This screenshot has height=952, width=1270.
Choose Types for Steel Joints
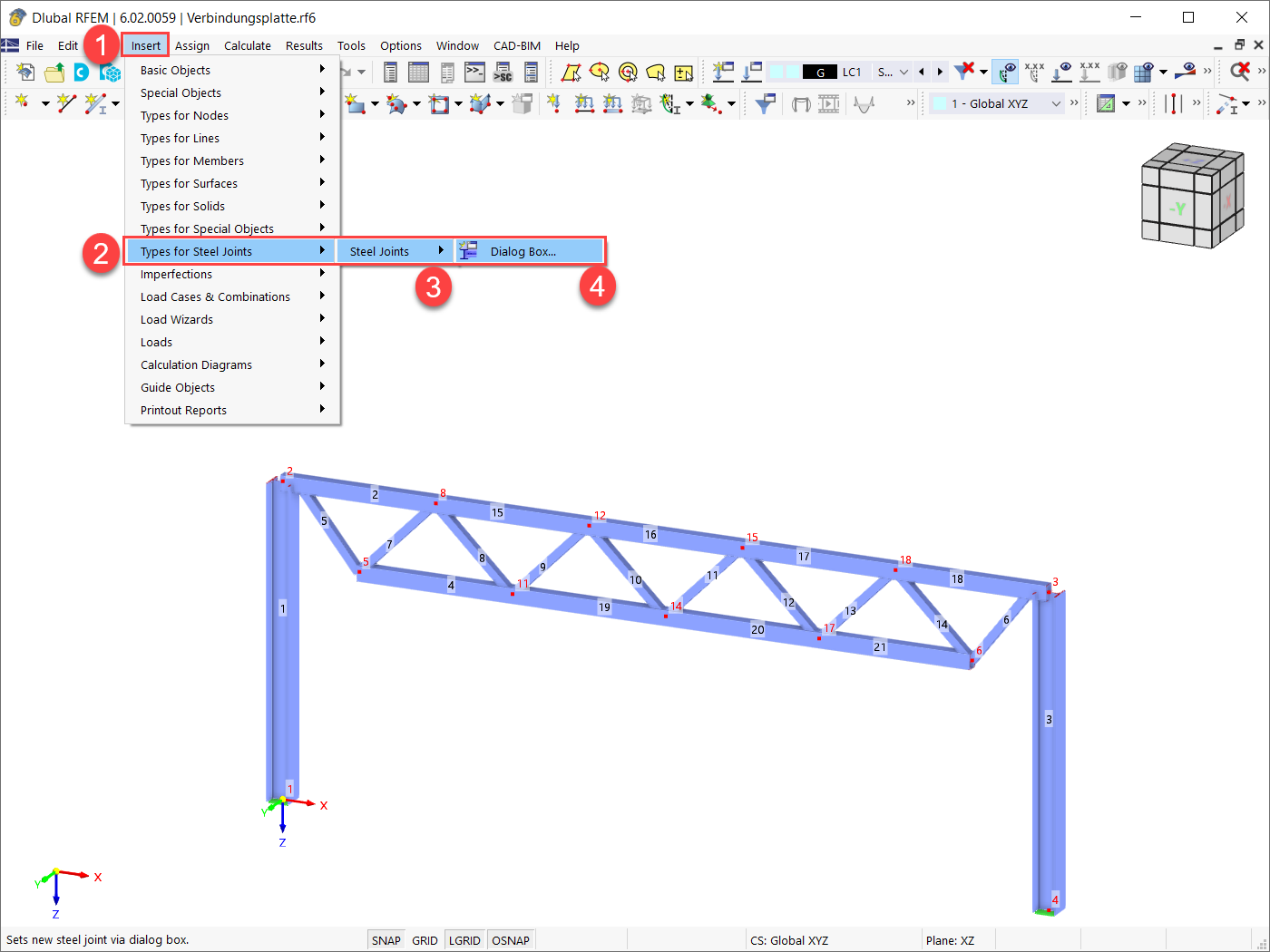[232, 251]
